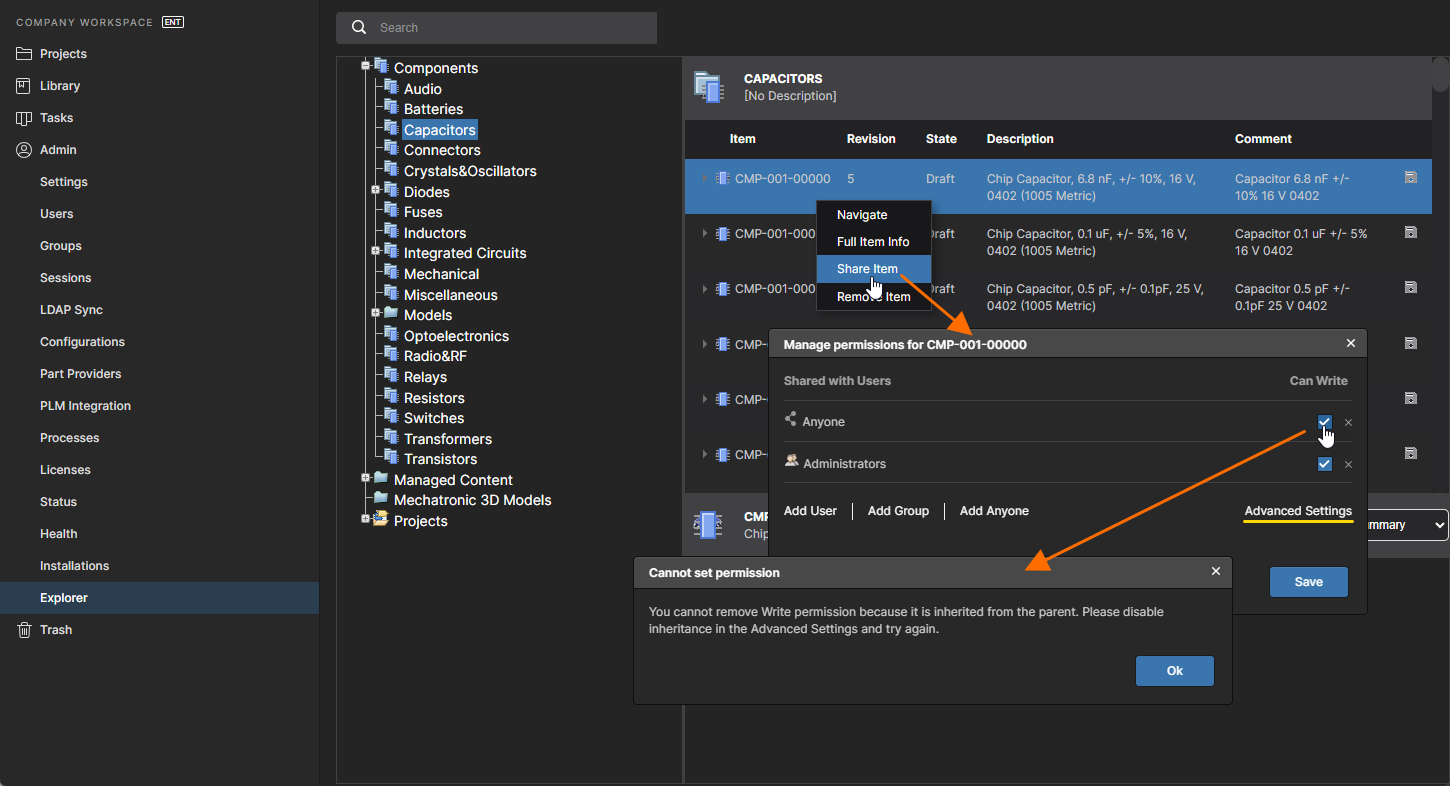Click the Projects folder icon in sidebar

[24, 54]
